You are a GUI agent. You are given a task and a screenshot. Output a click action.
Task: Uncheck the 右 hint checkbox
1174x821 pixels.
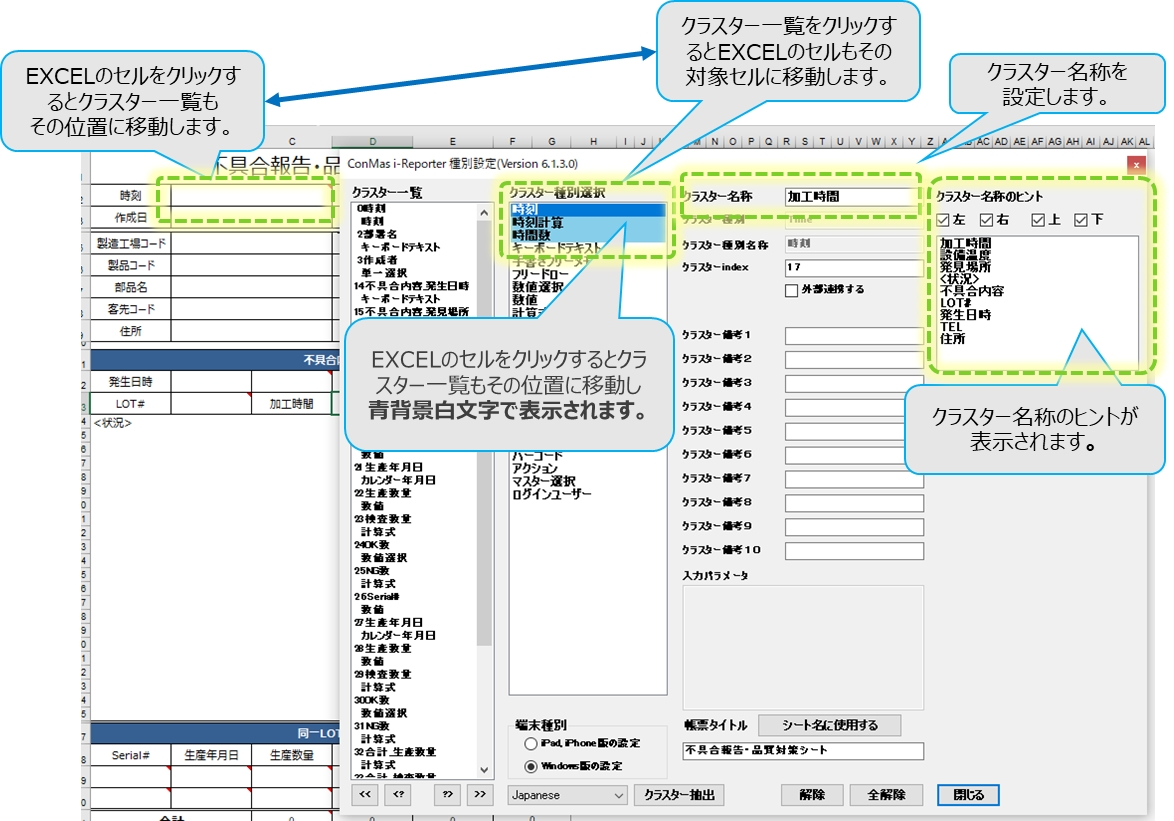click(989, 219)
